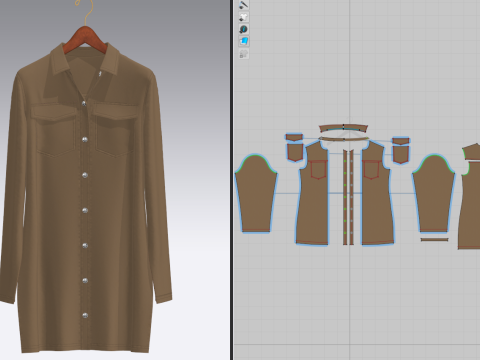Select the thin collar stand pattern piece
Image resolution: width=480 pixels, height=360 pixels.
[344, 138]
